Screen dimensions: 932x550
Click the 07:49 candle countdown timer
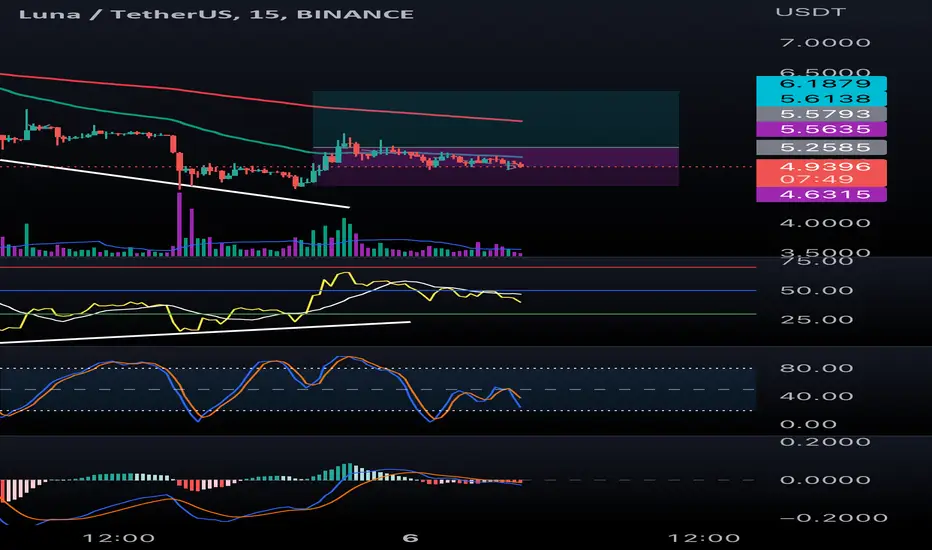817,180
